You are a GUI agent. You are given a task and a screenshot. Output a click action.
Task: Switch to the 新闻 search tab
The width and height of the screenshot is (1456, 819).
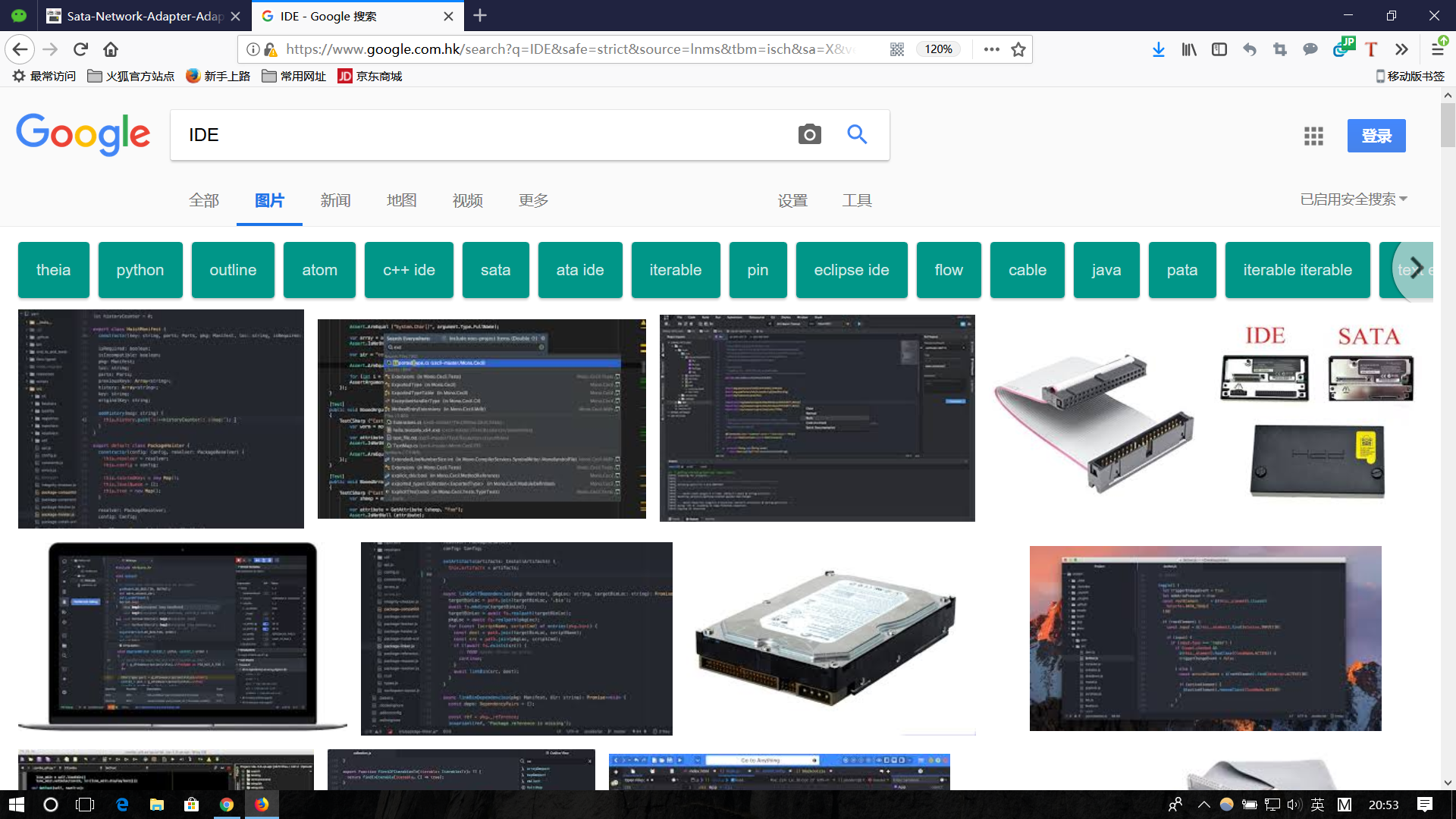point(335,200)
